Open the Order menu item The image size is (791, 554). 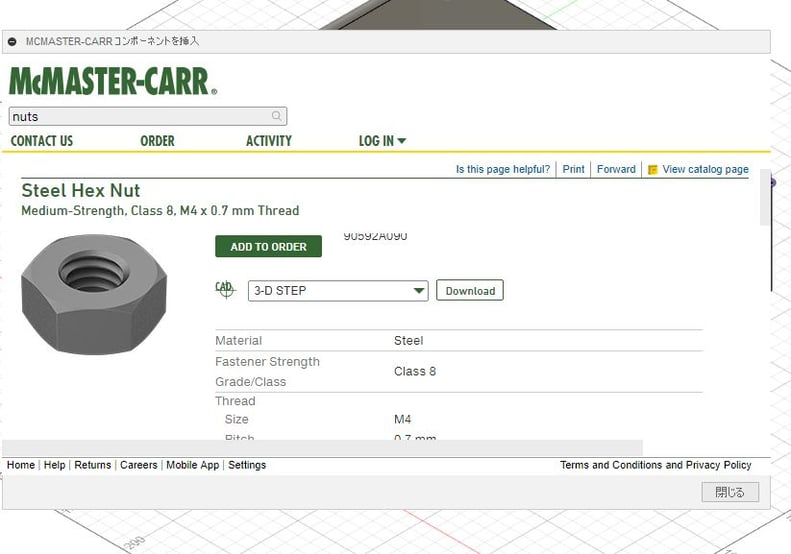[157, 141]
